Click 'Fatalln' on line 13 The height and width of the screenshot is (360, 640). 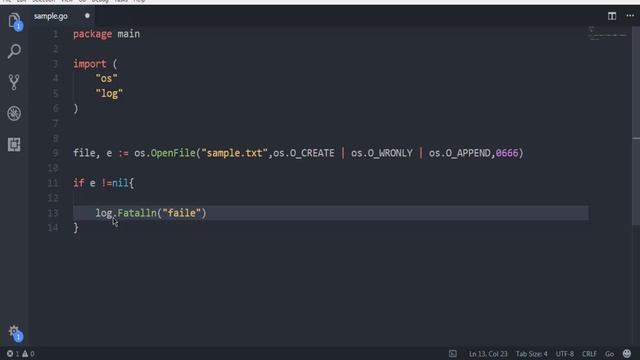coord(137,213)
